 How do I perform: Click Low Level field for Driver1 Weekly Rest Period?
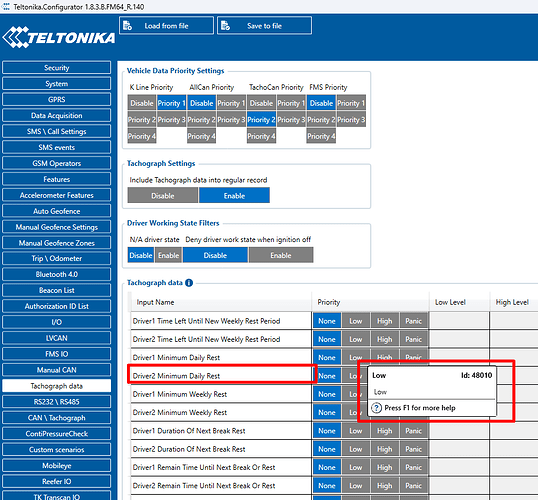[x=459, y=321]
